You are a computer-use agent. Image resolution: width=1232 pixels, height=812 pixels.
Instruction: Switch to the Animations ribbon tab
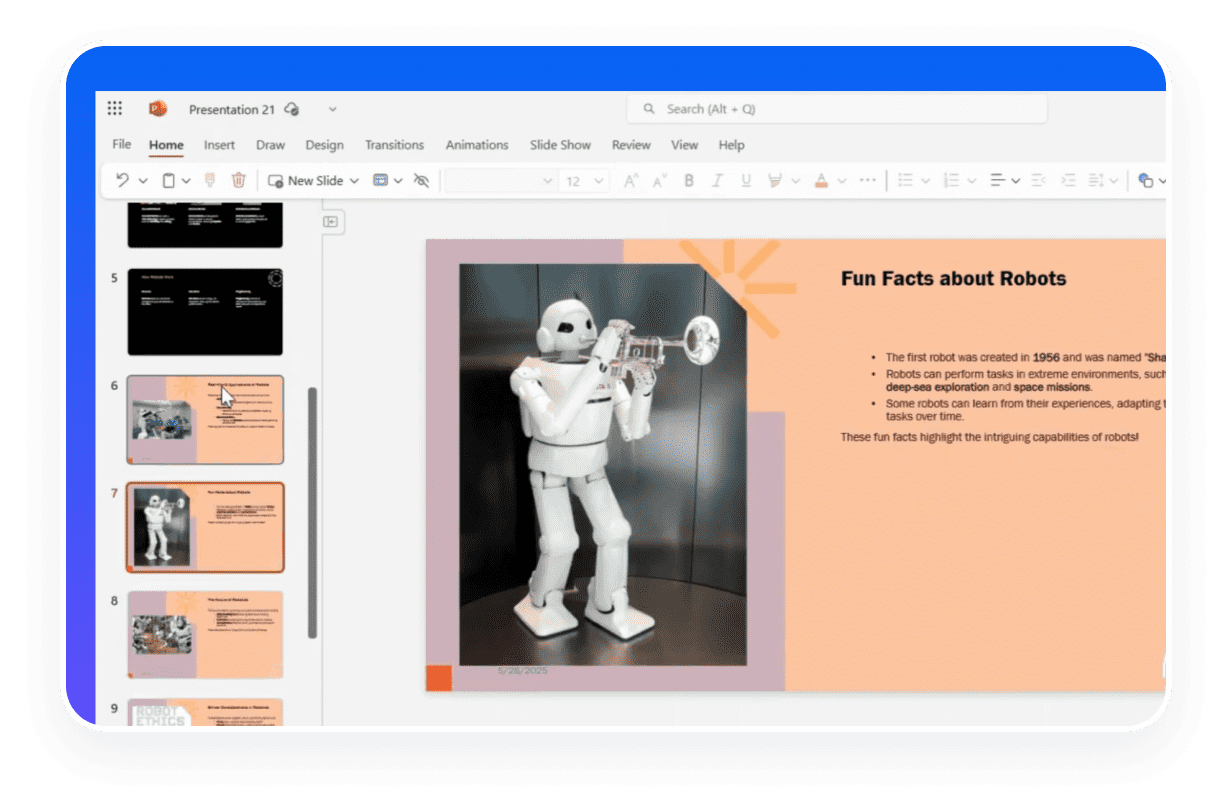(x=476, y=145)
